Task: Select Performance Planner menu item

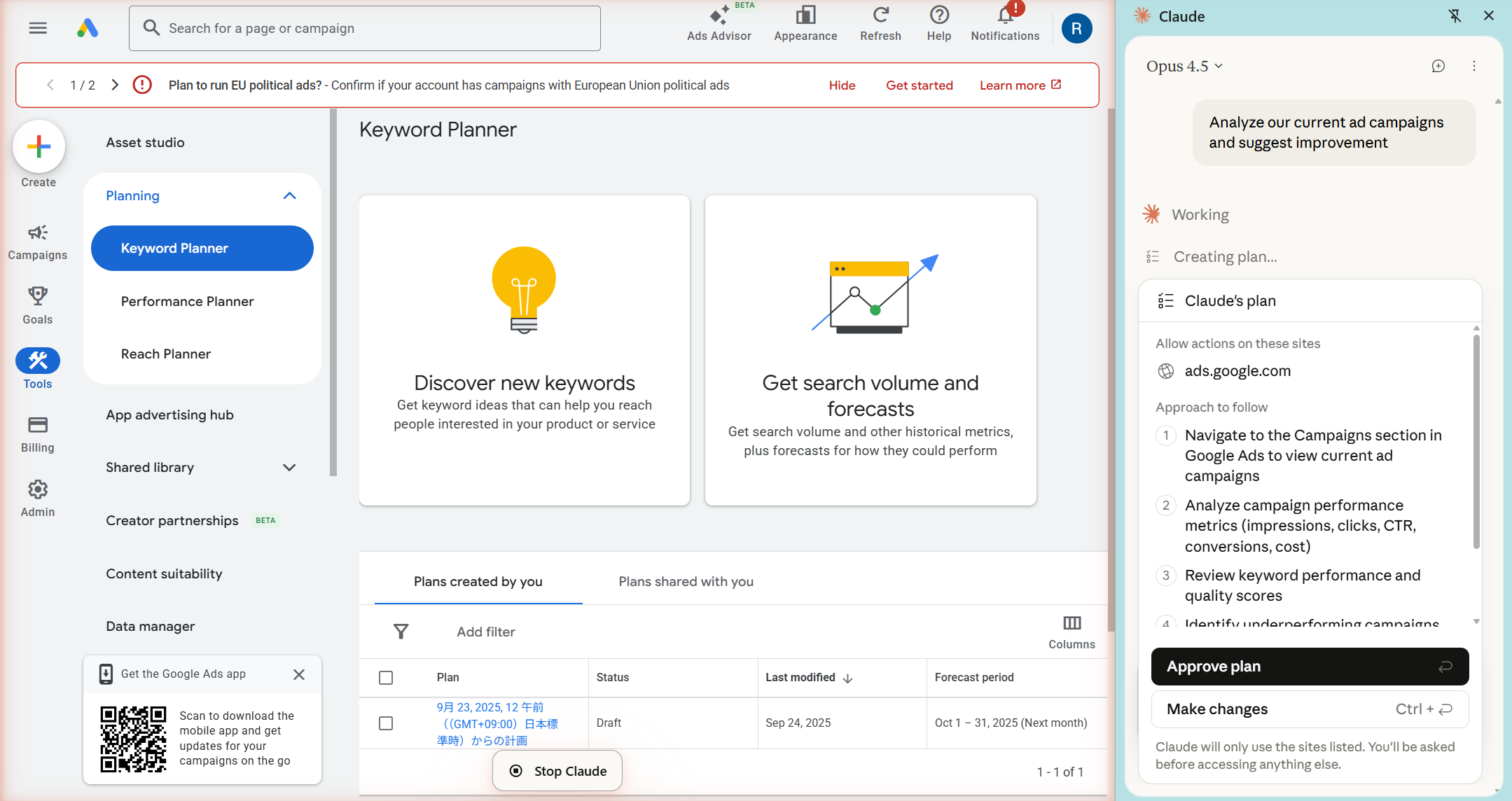Action: [x=187, y=302]
